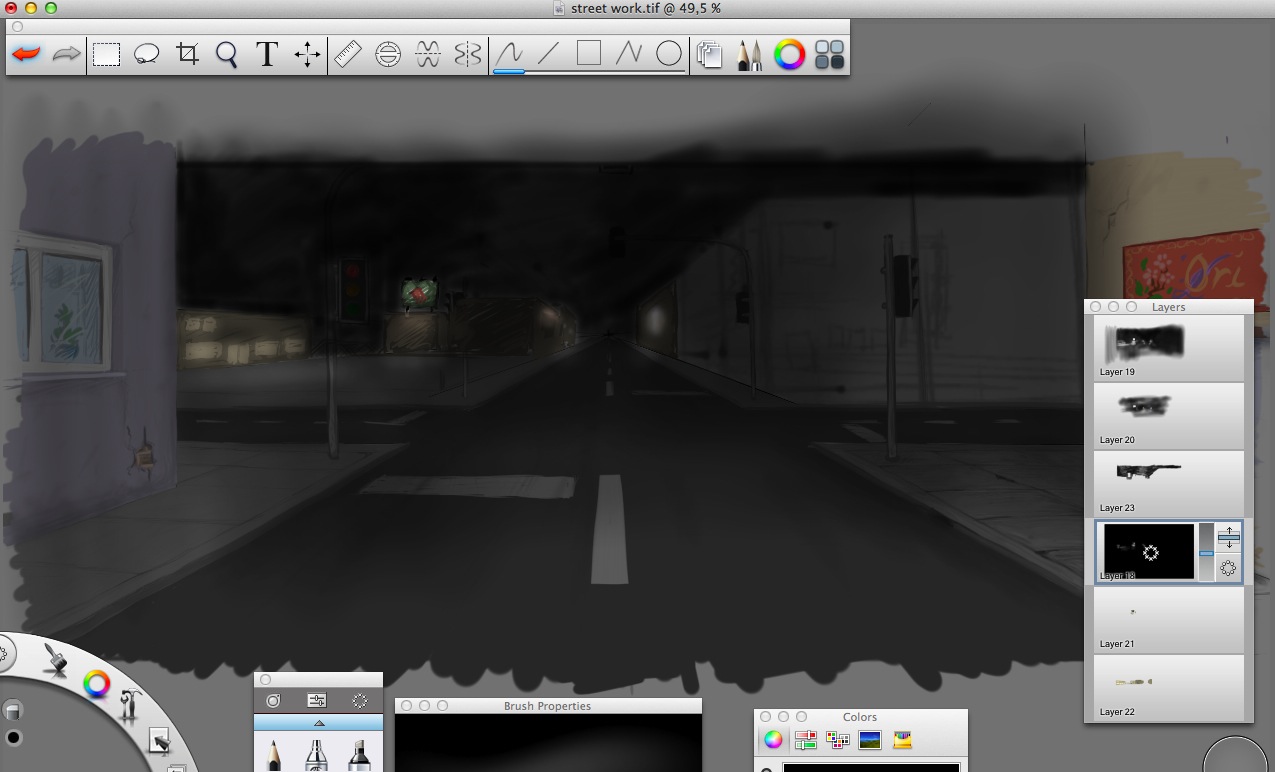
Task: Toggle the Ruler guide
Action: pos(347,54)
